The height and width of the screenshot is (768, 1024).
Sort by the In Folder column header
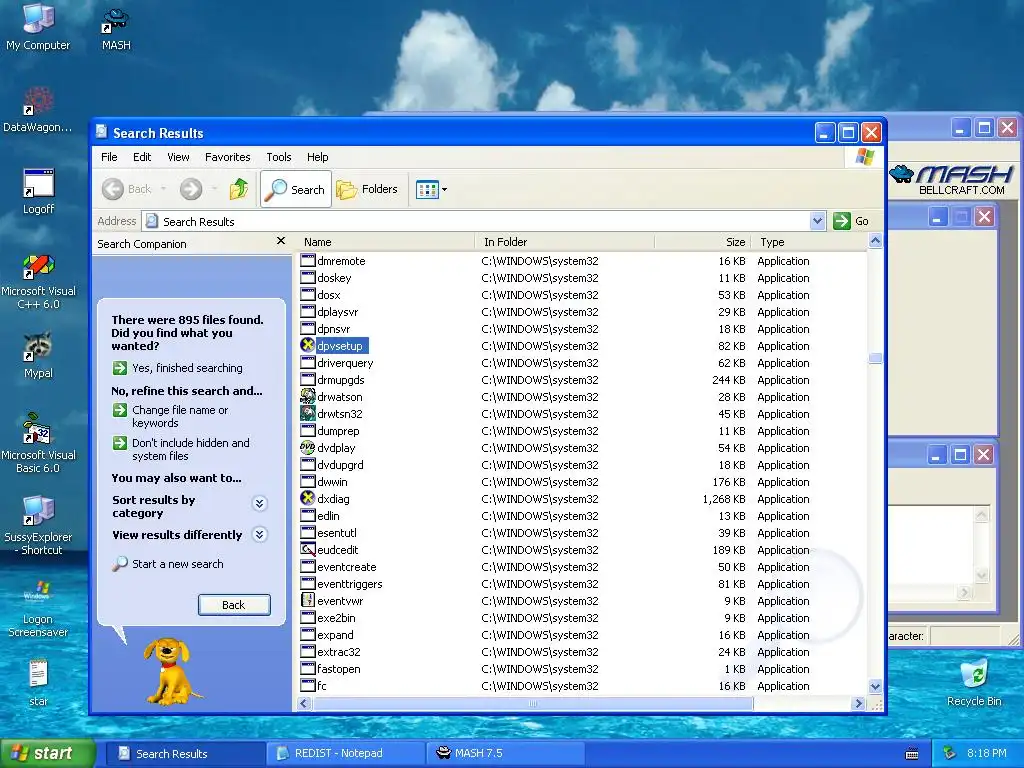(564, 242)
